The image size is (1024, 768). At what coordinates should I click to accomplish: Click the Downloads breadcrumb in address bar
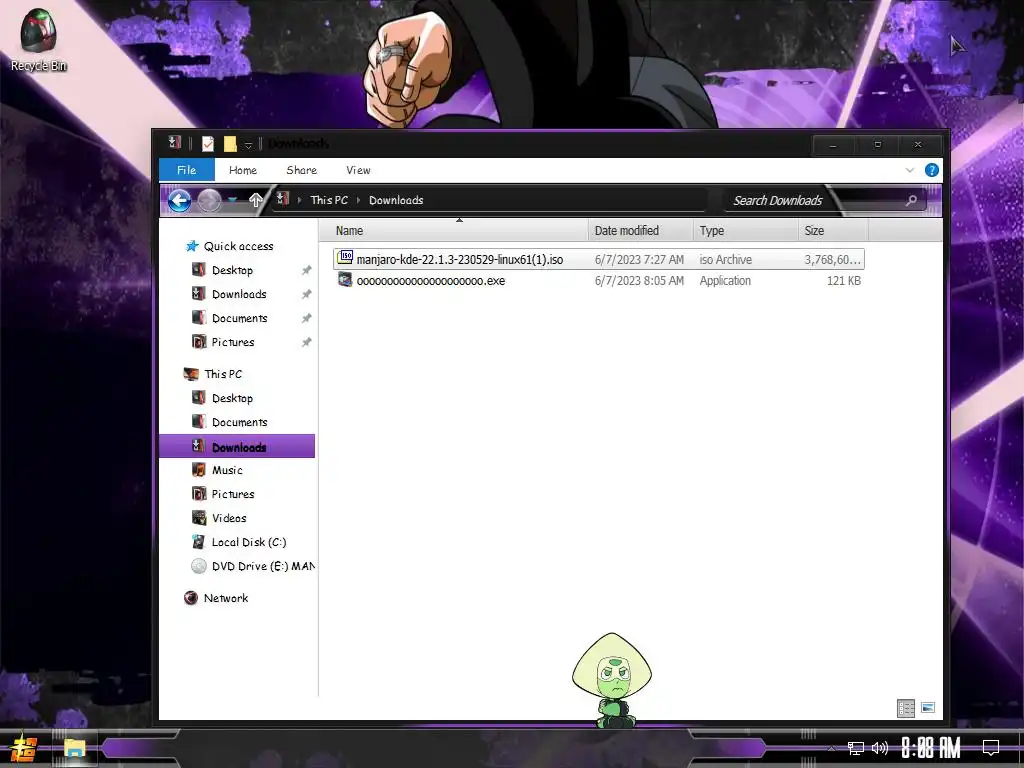(396, 200)
